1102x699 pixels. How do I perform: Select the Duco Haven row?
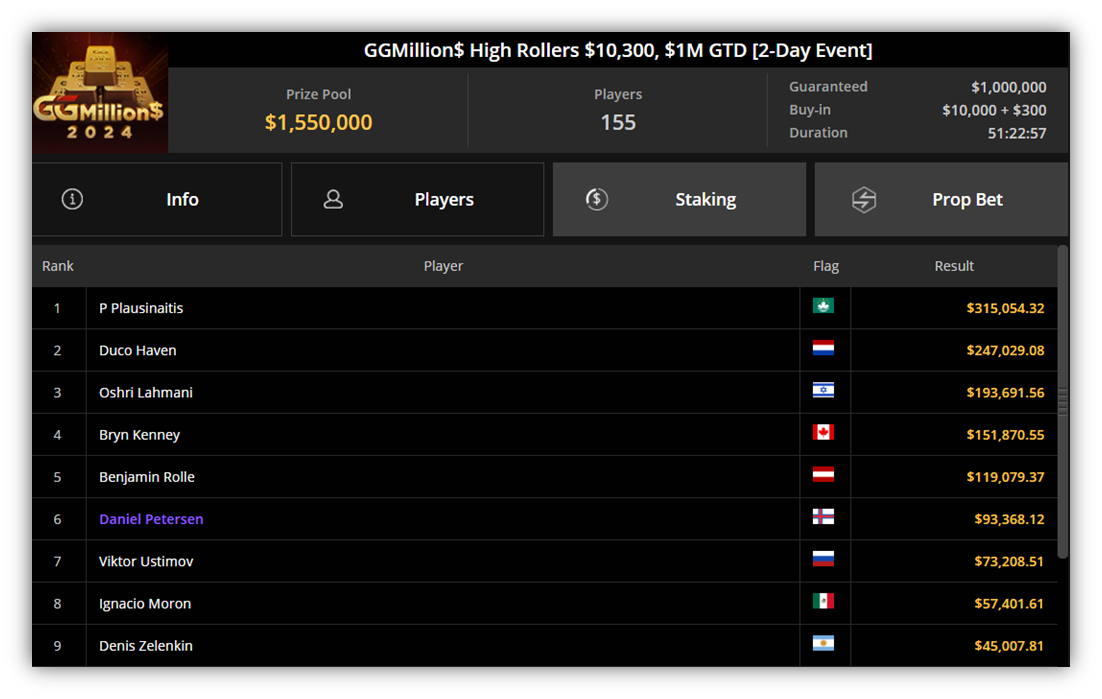coord(545,351)
